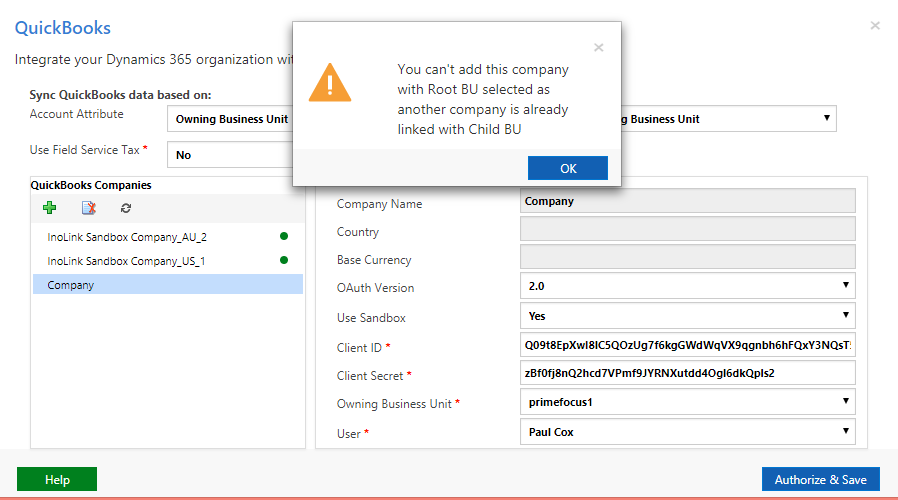Close the warning dialog with X
The image size is (898, 500).
(598, 48)
